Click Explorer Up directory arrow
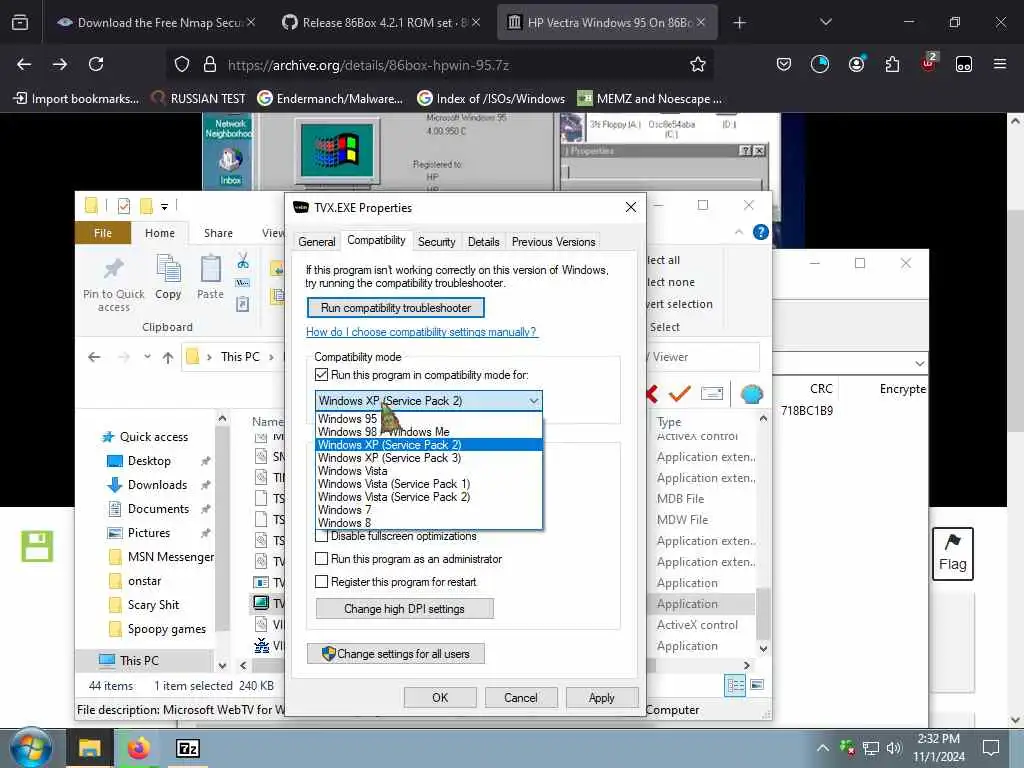1024x768 pixels. [168, 357]
